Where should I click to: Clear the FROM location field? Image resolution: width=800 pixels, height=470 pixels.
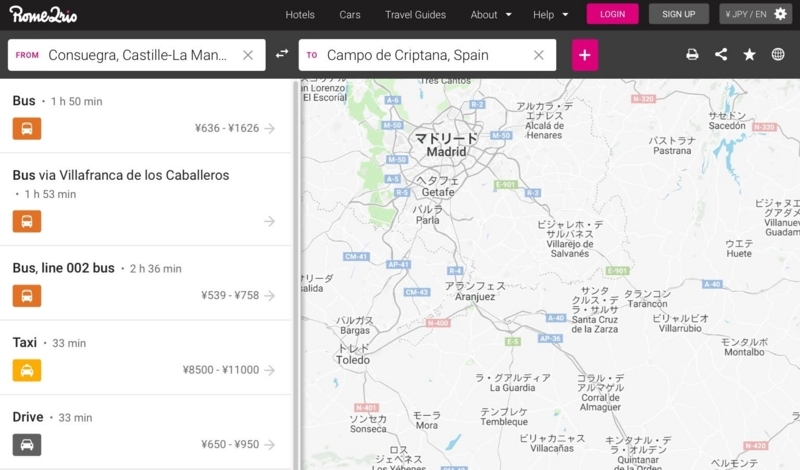tap(248, 55)
